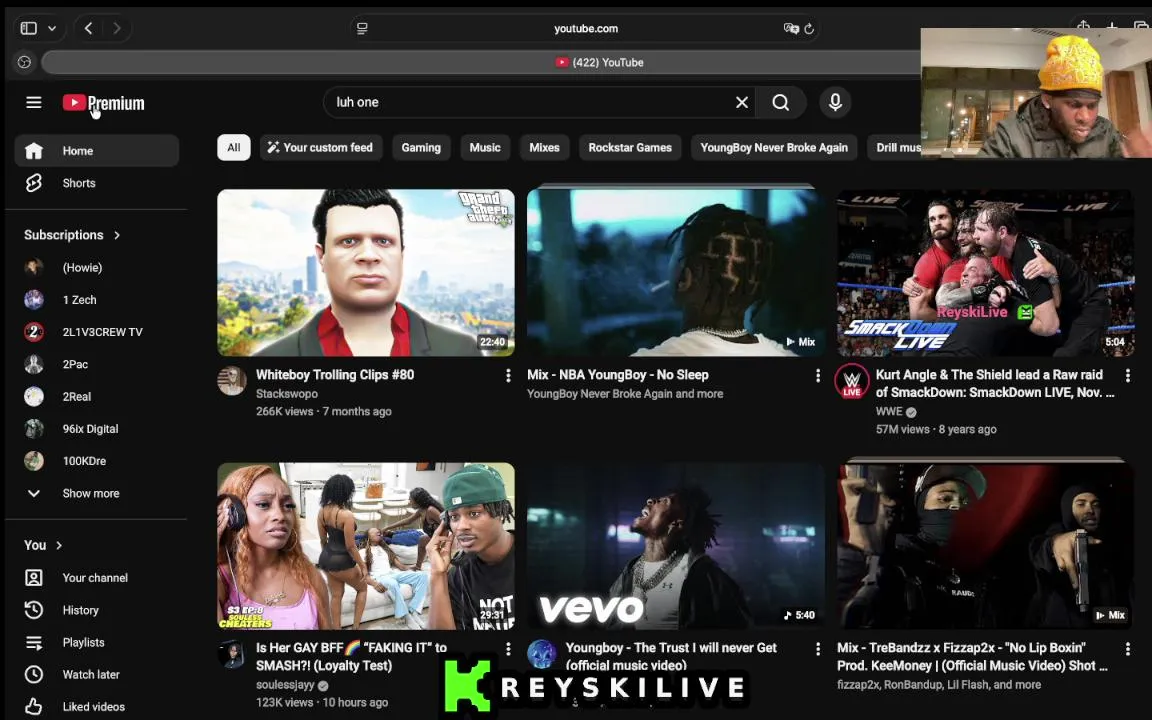Open options for NBA YoungBoy mix
Screen dimensions: 1152x720
click(818, 375)
